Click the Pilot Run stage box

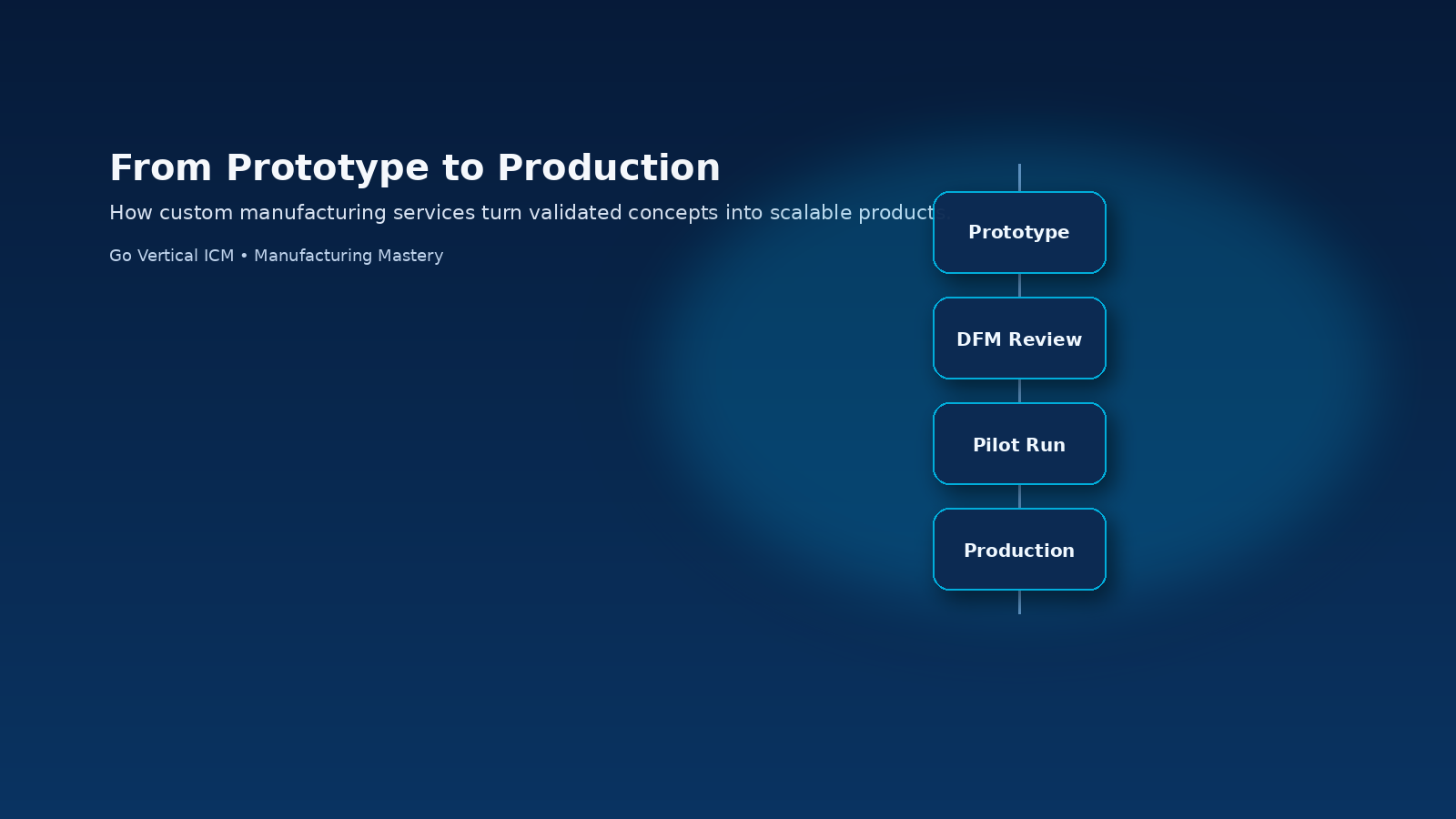[x=1019, y=444]
